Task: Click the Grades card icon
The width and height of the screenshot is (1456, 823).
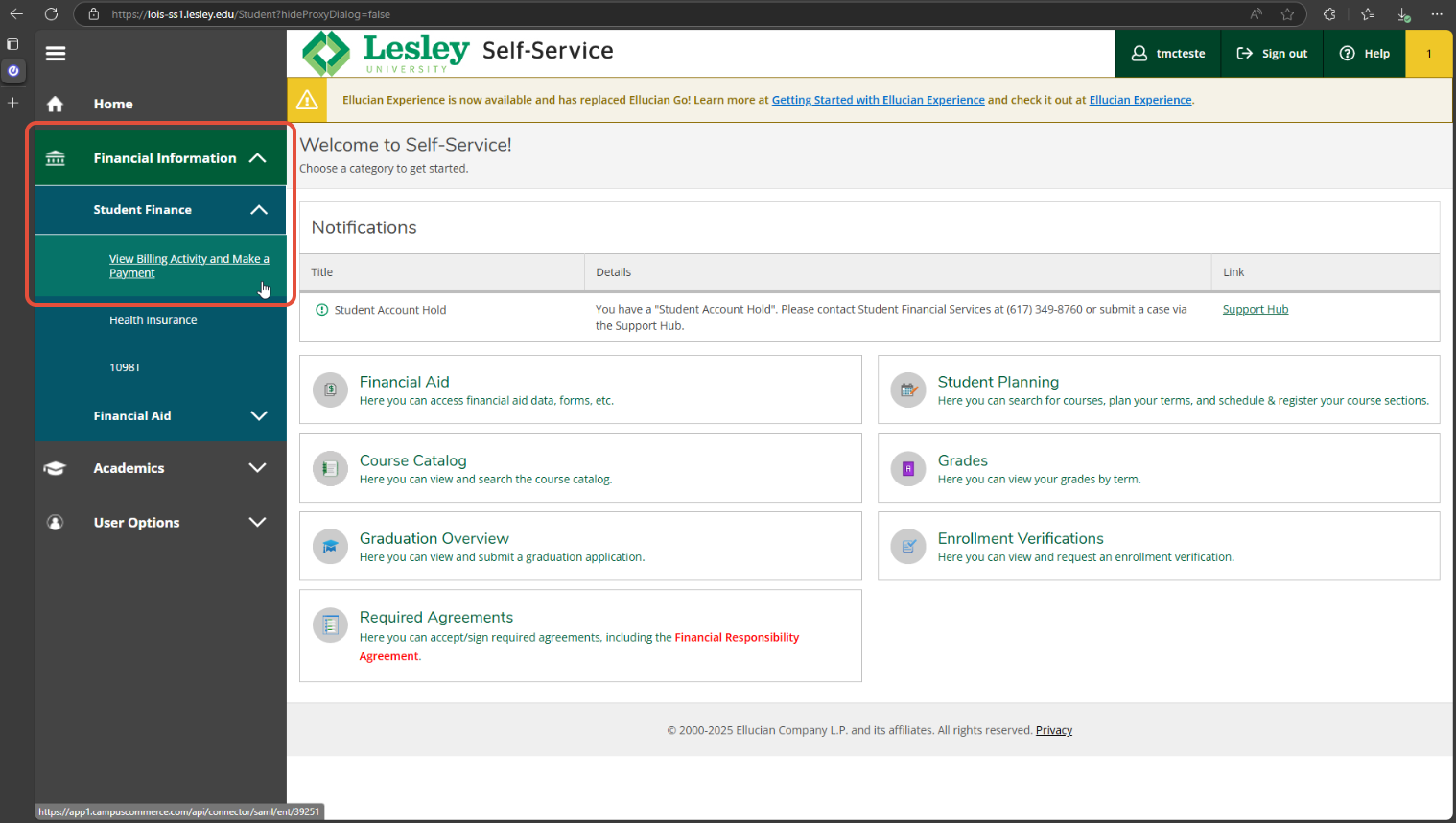Action: click(908, 468)
